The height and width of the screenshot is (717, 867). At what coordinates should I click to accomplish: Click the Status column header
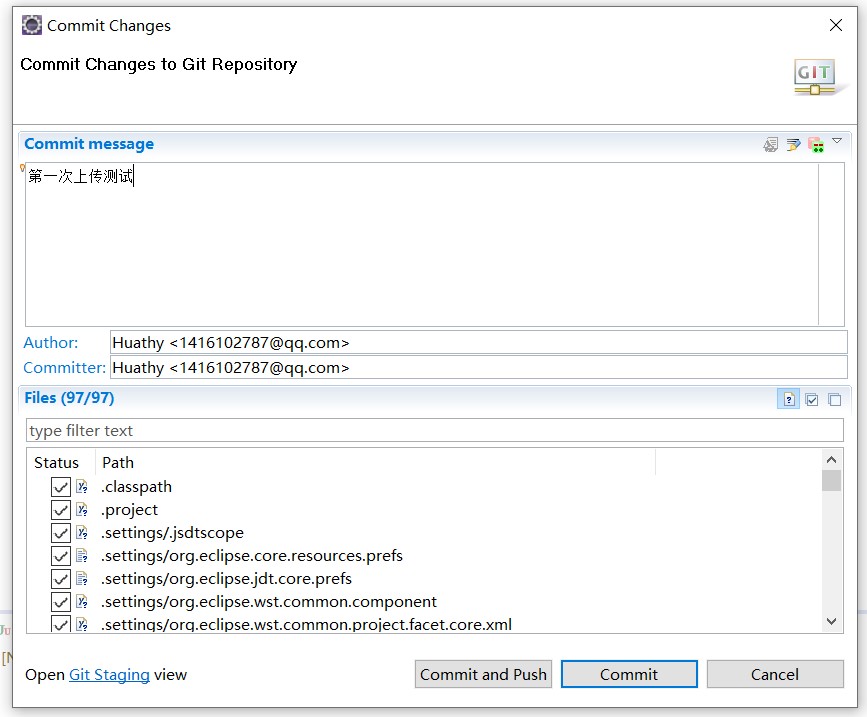click(x=56, y=462)
